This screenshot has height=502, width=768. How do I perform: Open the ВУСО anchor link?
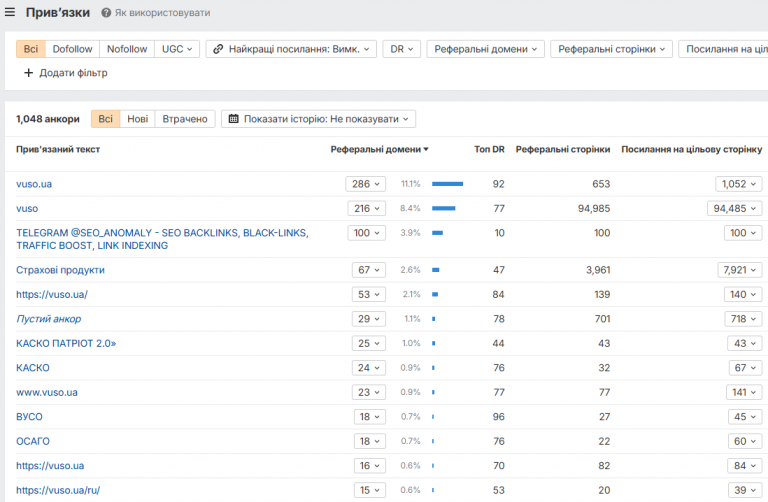click(x=29, y=417)
